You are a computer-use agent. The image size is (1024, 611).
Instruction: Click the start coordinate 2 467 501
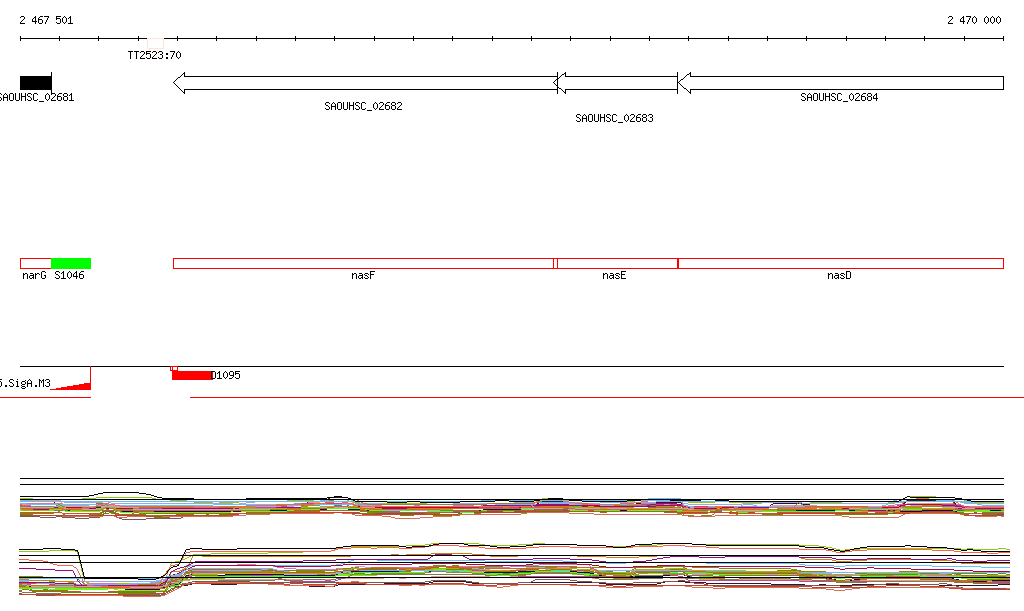click(46, 20)
